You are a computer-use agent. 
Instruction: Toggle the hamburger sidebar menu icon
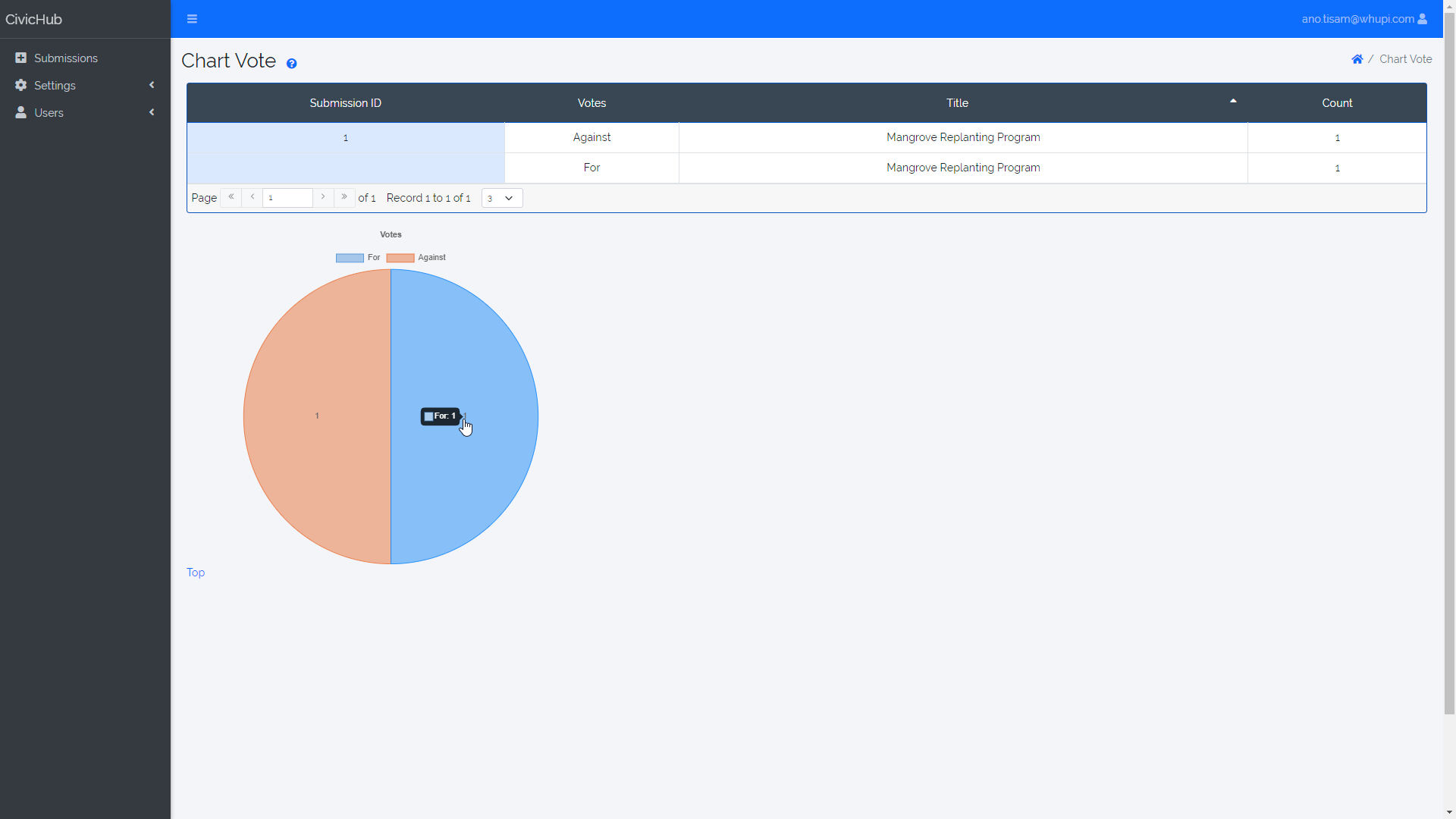(x=192, y=19)
